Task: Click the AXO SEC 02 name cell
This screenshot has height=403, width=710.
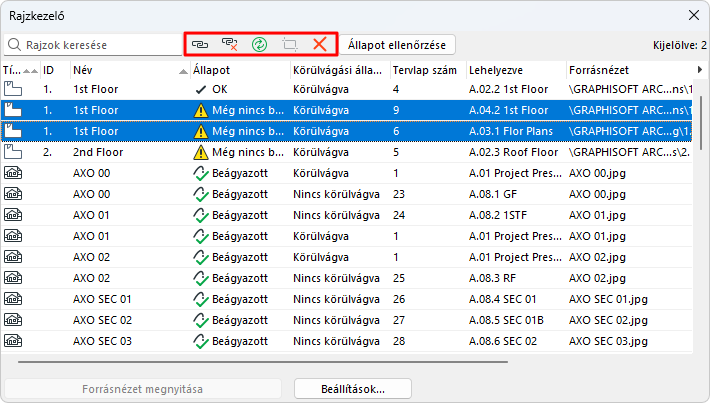Action: 102,320
